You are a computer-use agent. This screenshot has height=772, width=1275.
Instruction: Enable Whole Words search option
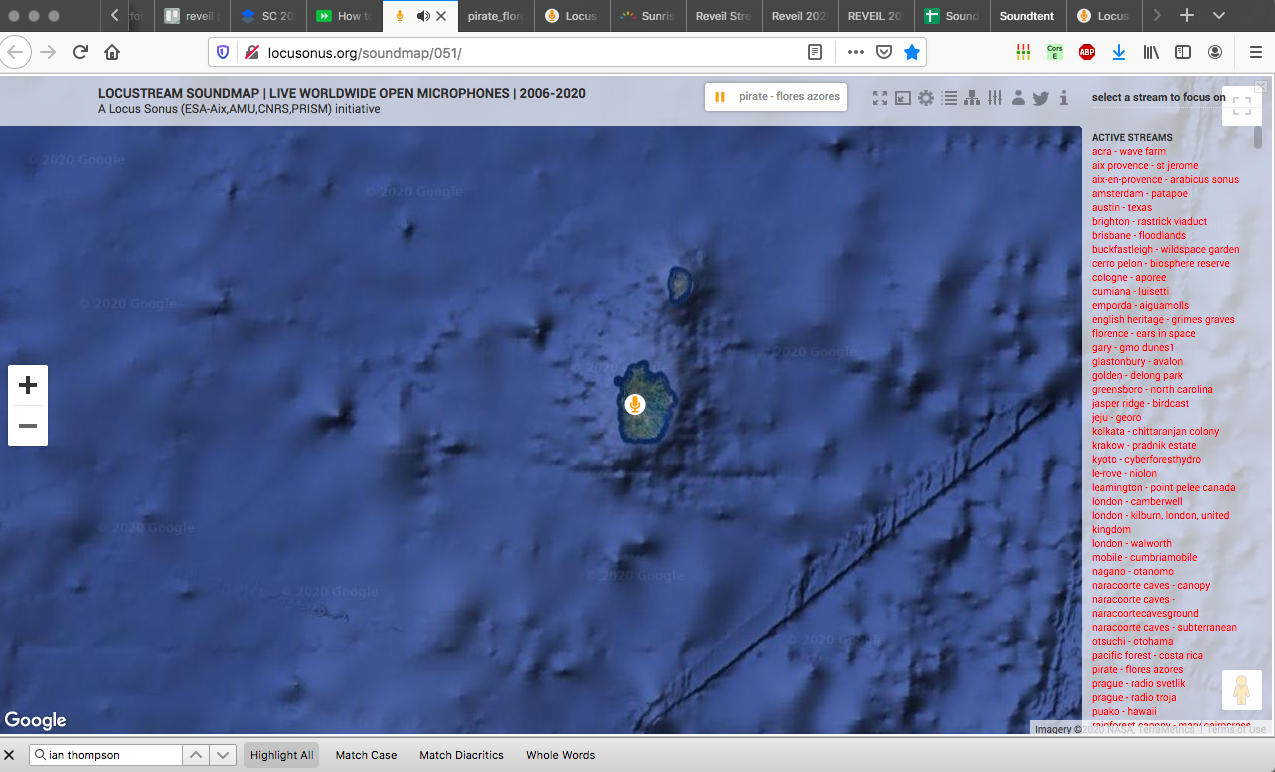coord(560,755)
